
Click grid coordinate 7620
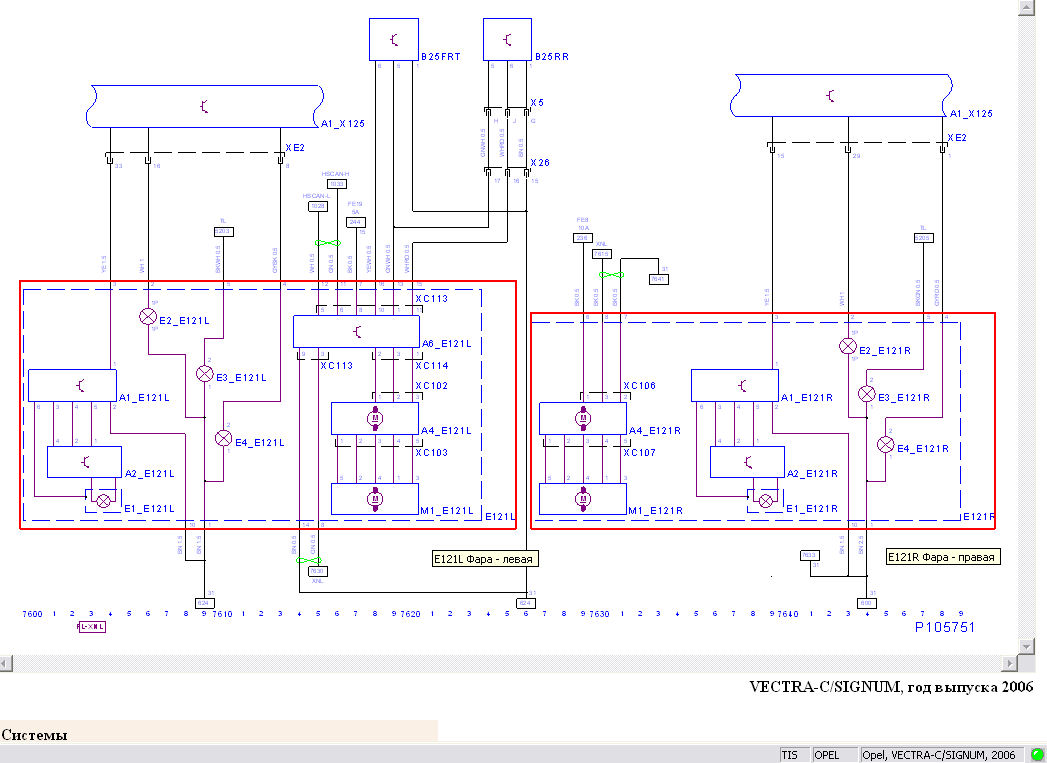coord(411,613)
